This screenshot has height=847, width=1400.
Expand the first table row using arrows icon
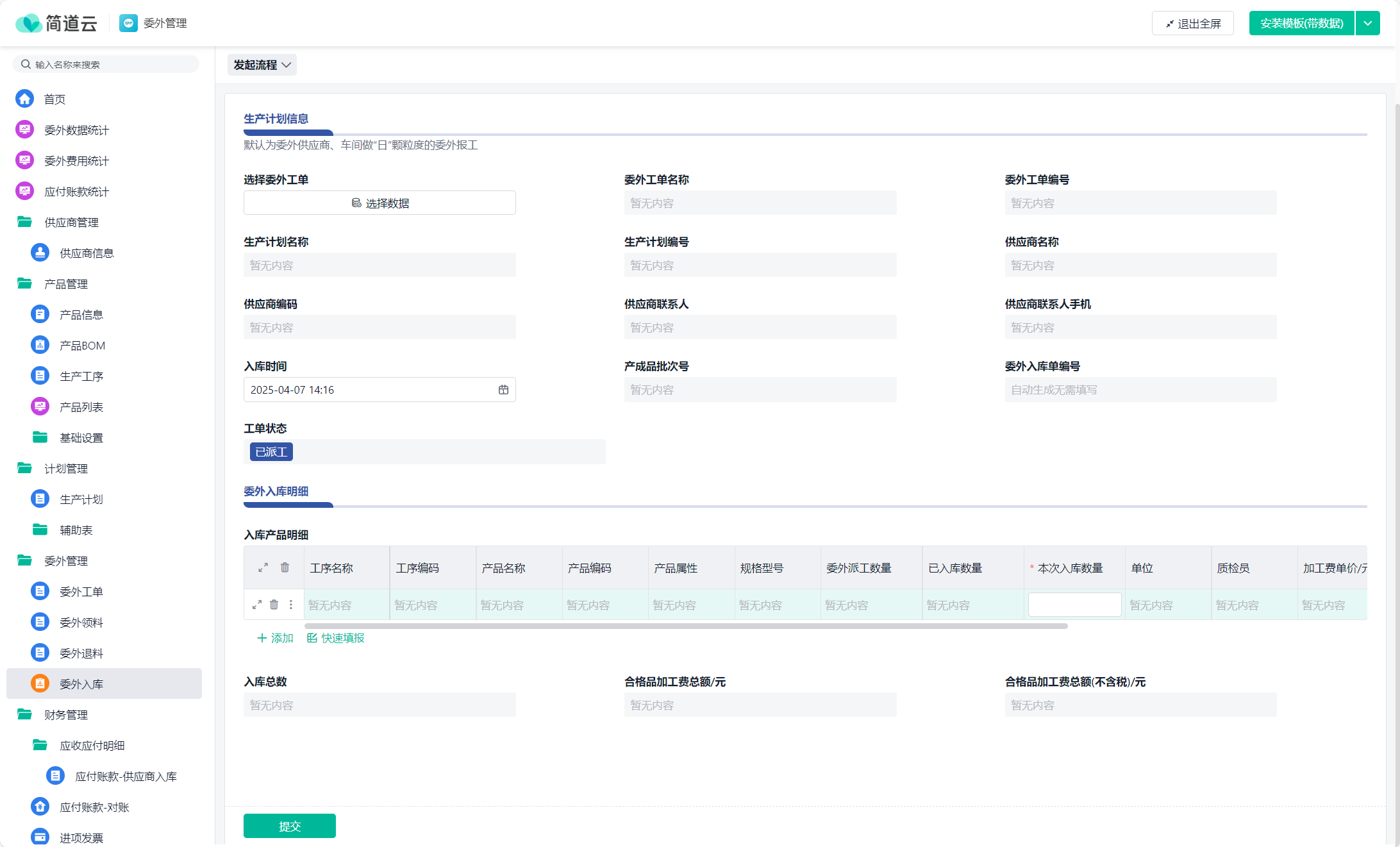[x=257, y=605]
